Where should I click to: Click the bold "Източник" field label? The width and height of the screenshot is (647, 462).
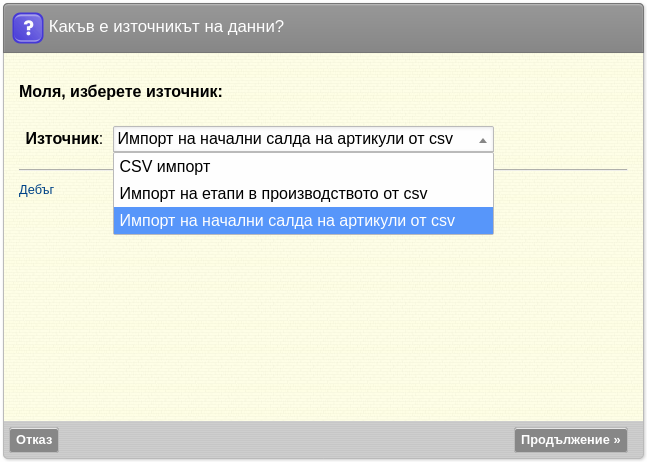click(x=62, y=139)
